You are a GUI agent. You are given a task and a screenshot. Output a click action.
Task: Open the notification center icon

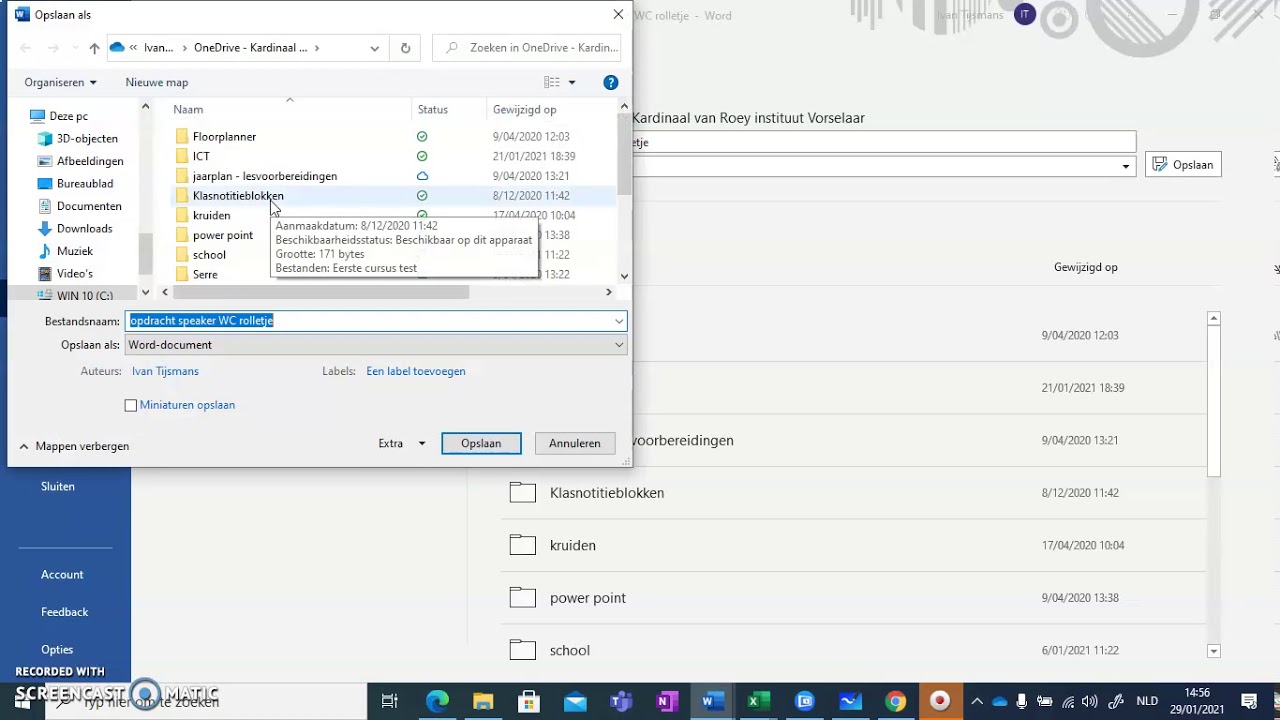[x=1249, y=701]
